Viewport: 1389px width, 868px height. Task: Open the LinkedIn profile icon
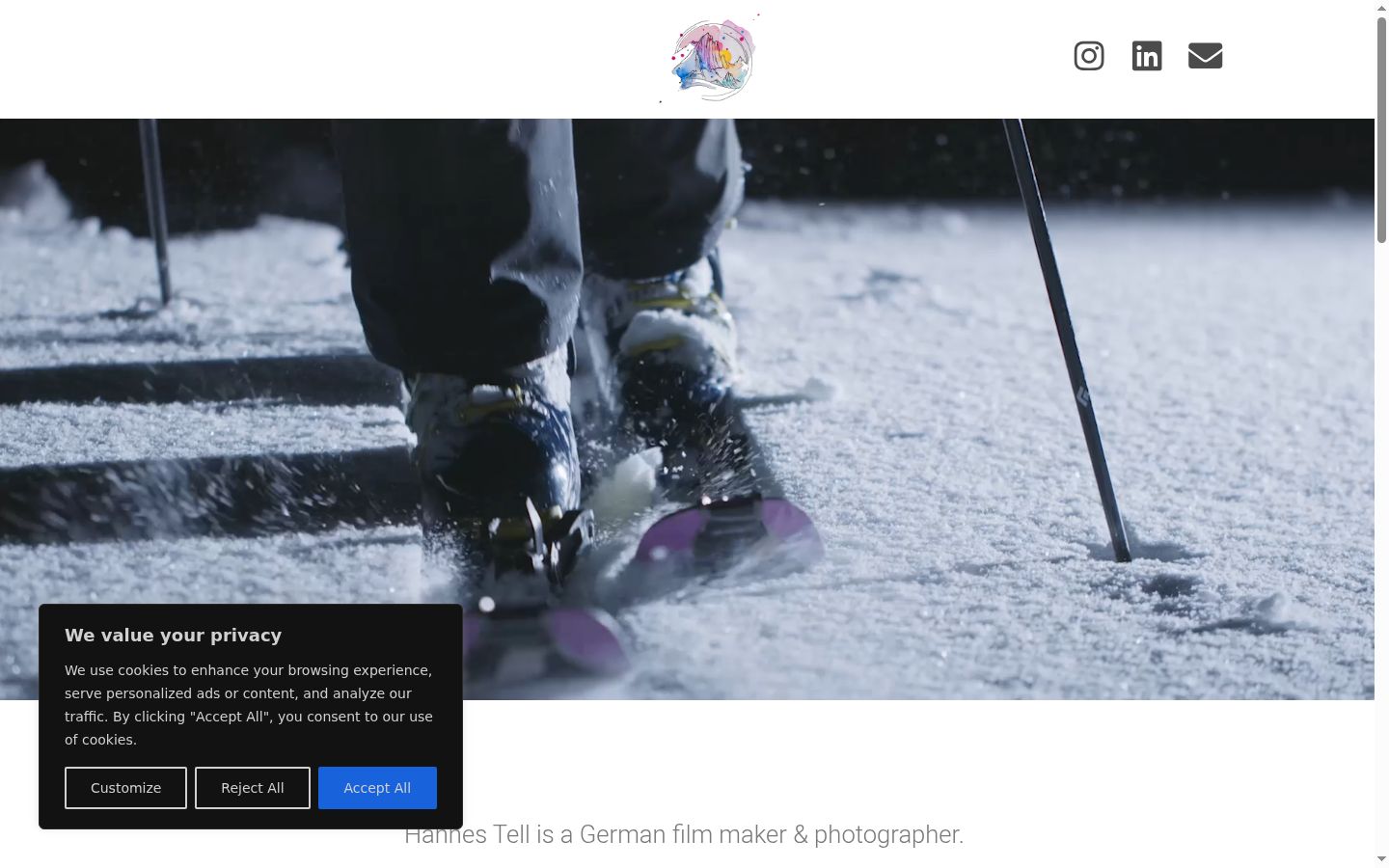[x=1147, y=56]
